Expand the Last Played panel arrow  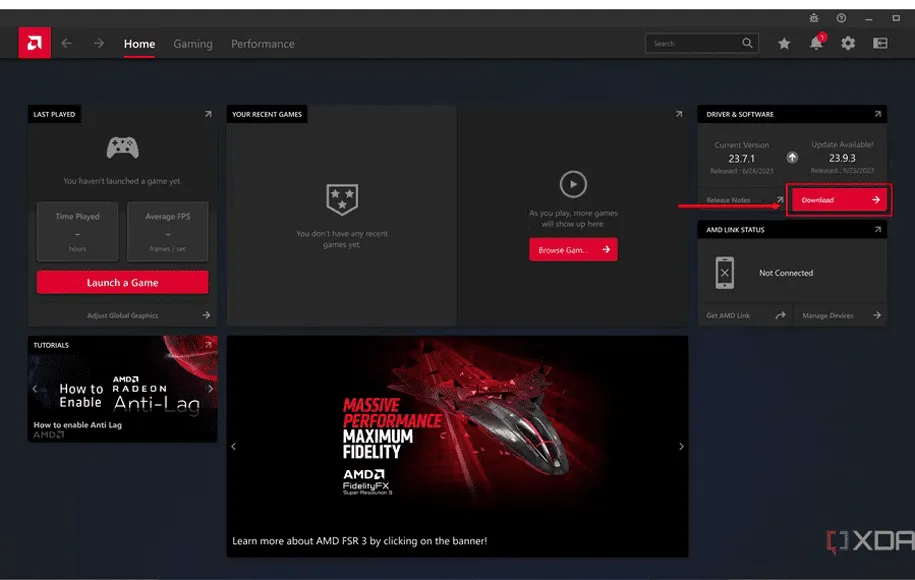click(208, 114)
